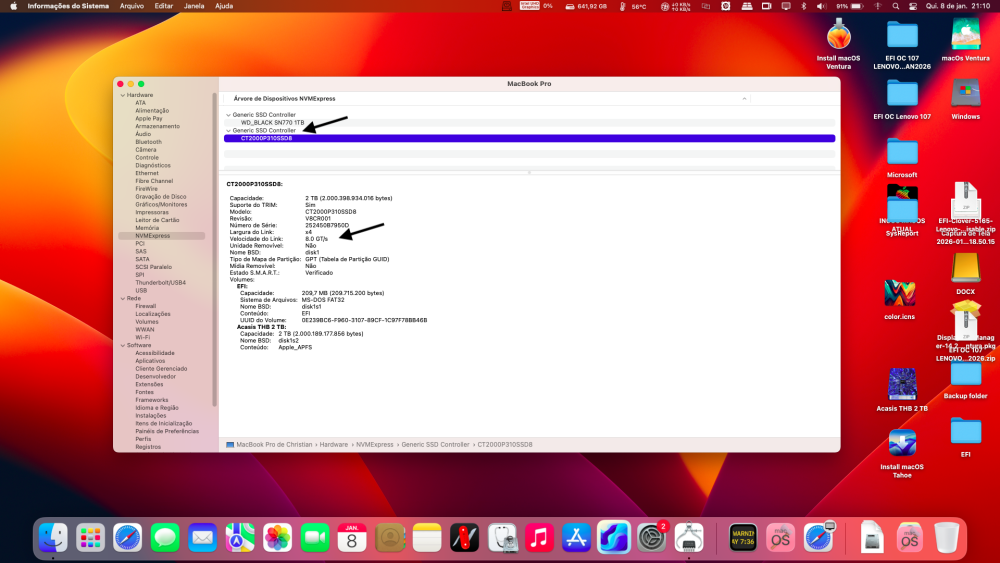Click the sidebar vertical scrollbar
Viewport: 1000px width, 563px height.
point(214,250)
